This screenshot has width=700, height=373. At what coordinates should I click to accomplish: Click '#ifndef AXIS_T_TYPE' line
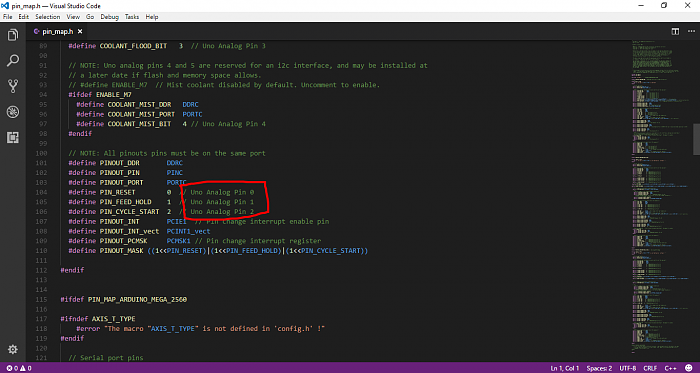click(98, 319)
